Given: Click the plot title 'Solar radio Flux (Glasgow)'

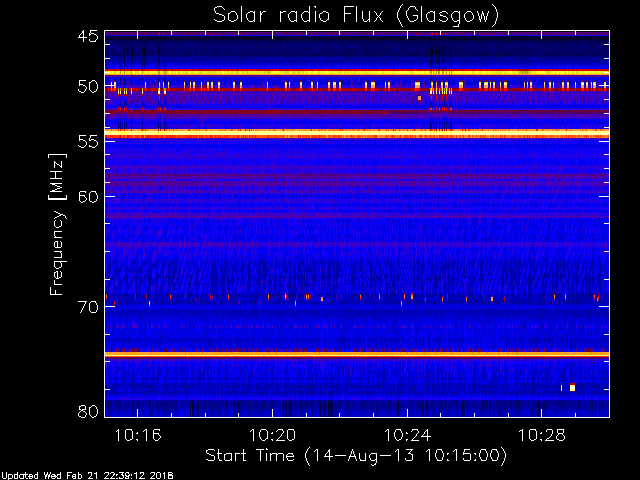Looking at the screenshot, I should pos(356,16).
